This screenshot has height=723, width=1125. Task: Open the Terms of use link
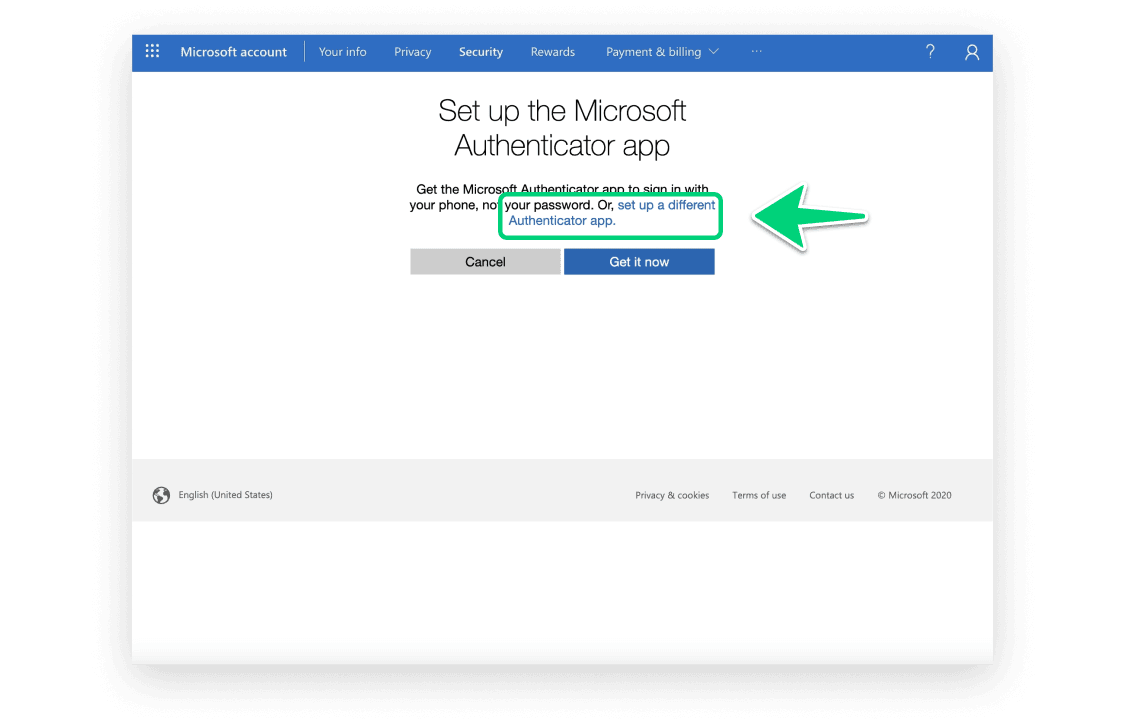759,495
